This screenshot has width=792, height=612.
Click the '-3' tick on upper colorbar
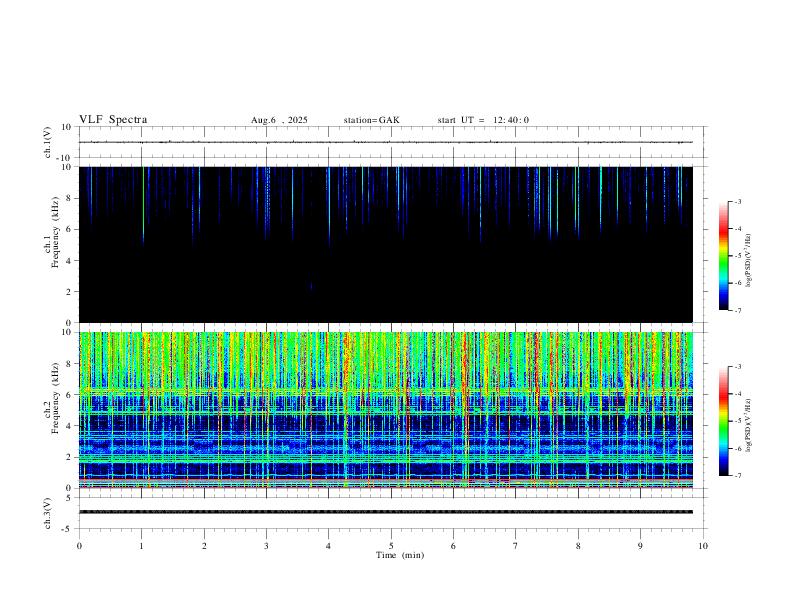[x=737, y=201]
